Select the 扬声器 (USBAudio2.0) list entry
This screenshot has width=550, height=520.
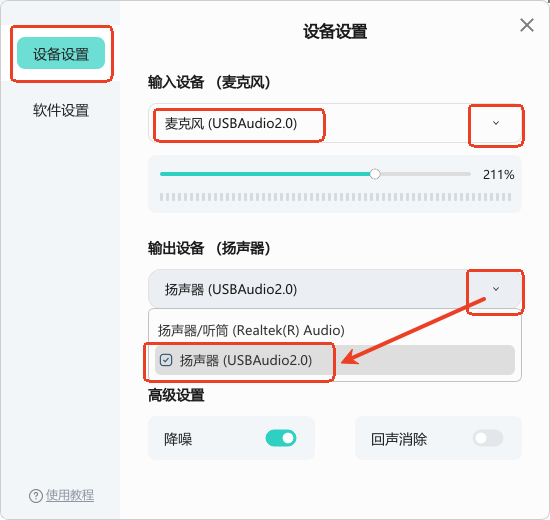point(335,360)
